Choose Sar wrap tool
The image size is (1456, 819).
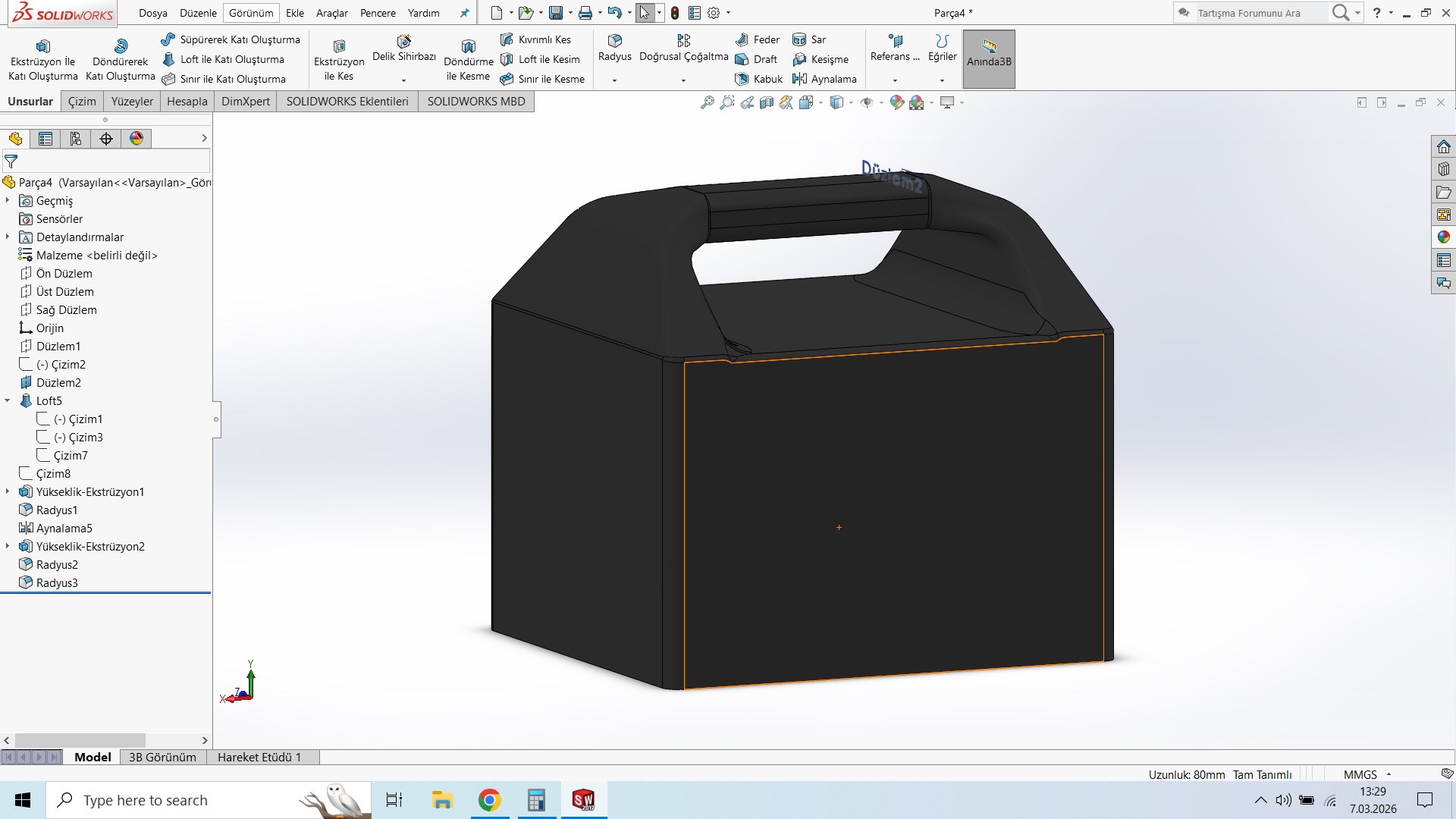pyautogui.click(x=809, y=39)
